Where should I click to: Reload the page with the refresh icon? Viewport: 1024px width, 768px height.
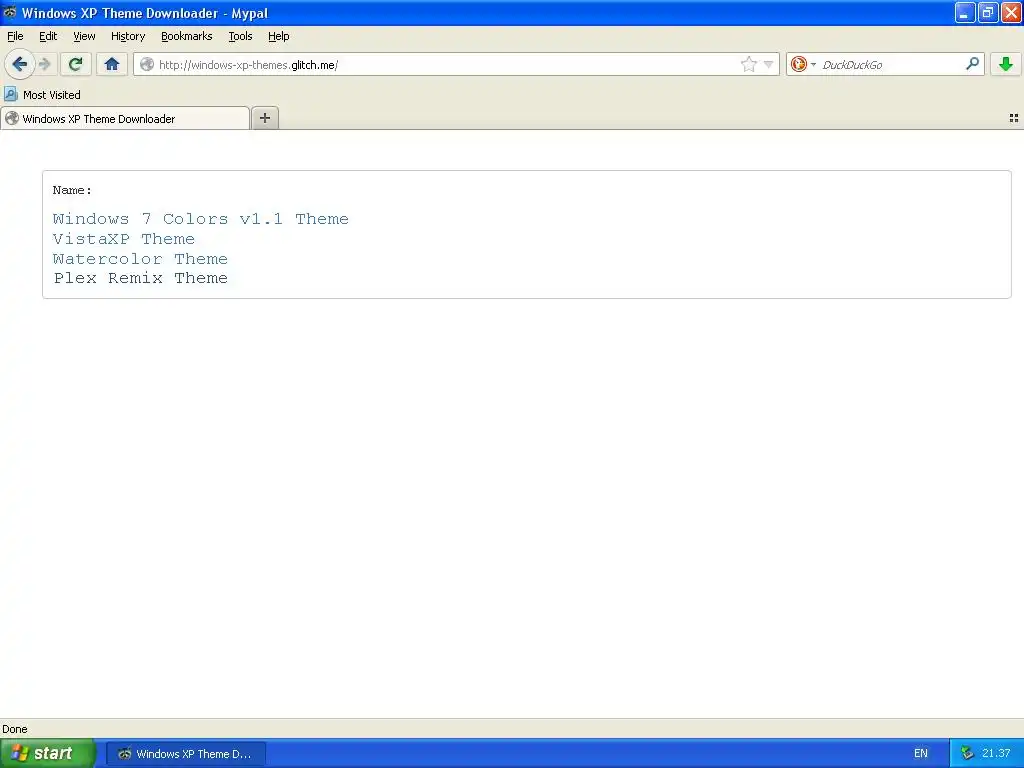click(75, 64)
